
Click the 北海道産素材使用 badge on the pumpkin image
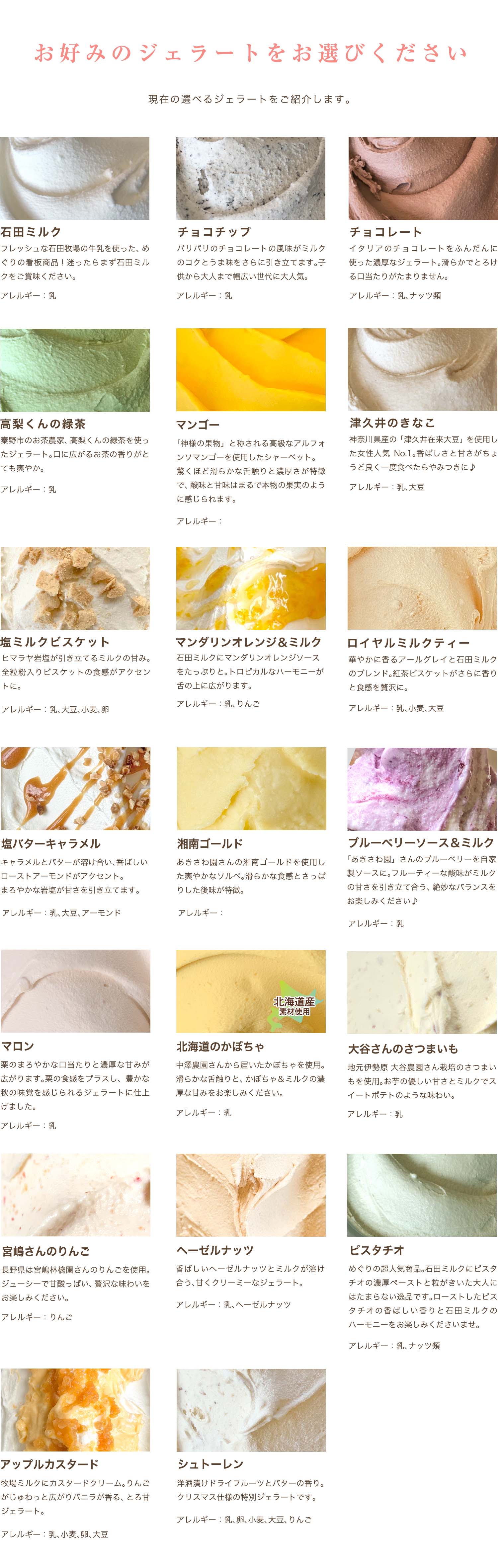tap(295, 1006)
